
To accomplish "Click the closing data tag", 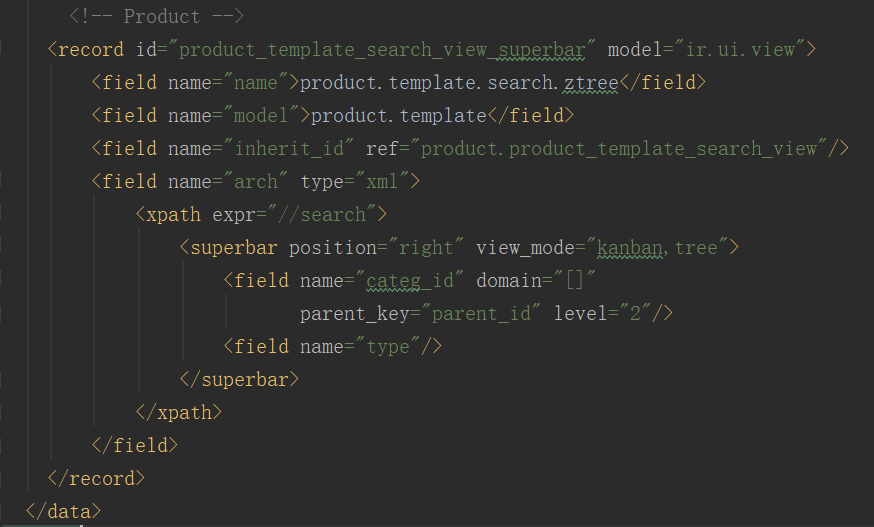I will (63, 511).
